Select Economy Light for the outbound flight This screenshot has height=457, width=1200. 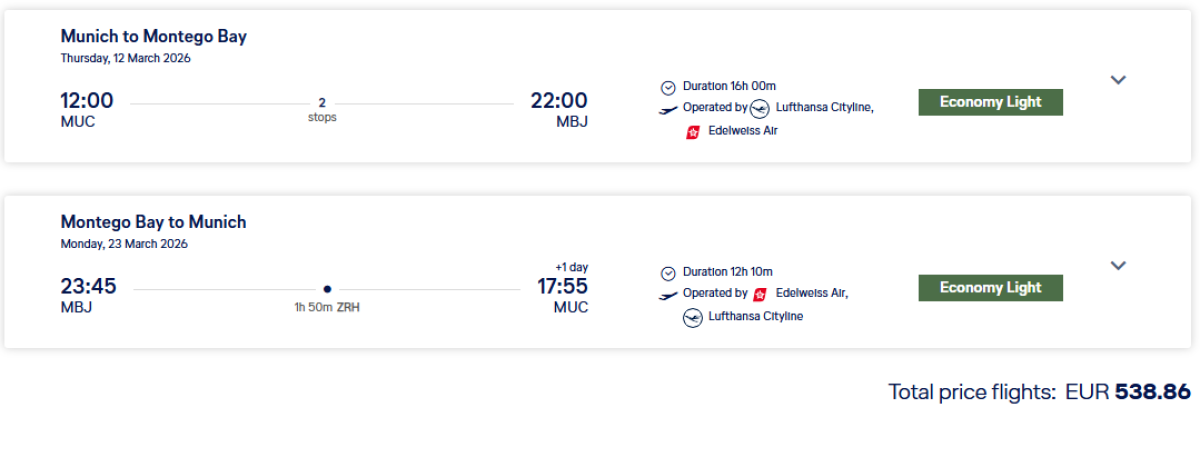[x=990, y=102]
